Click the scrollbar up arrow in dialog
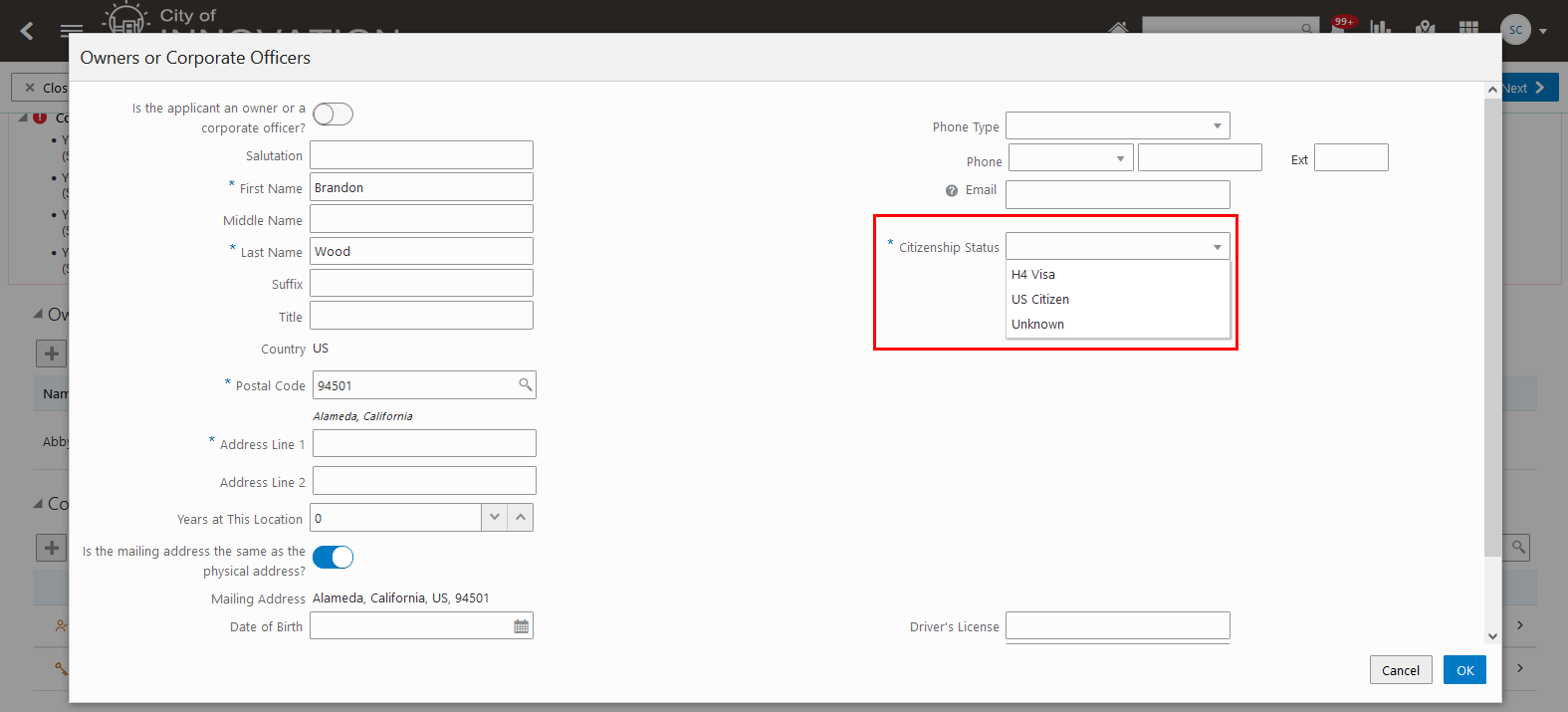Screen dimensions: 1568x712 [x=1492, y=90]
